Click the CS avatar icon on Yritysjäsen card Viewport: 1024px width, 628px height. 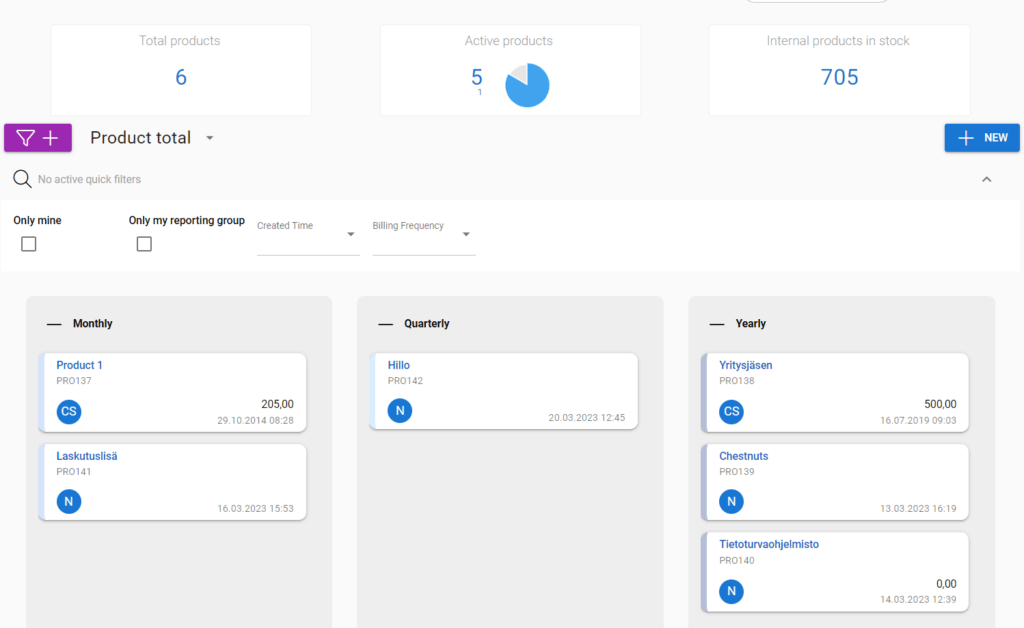click(x=730, y=411)
